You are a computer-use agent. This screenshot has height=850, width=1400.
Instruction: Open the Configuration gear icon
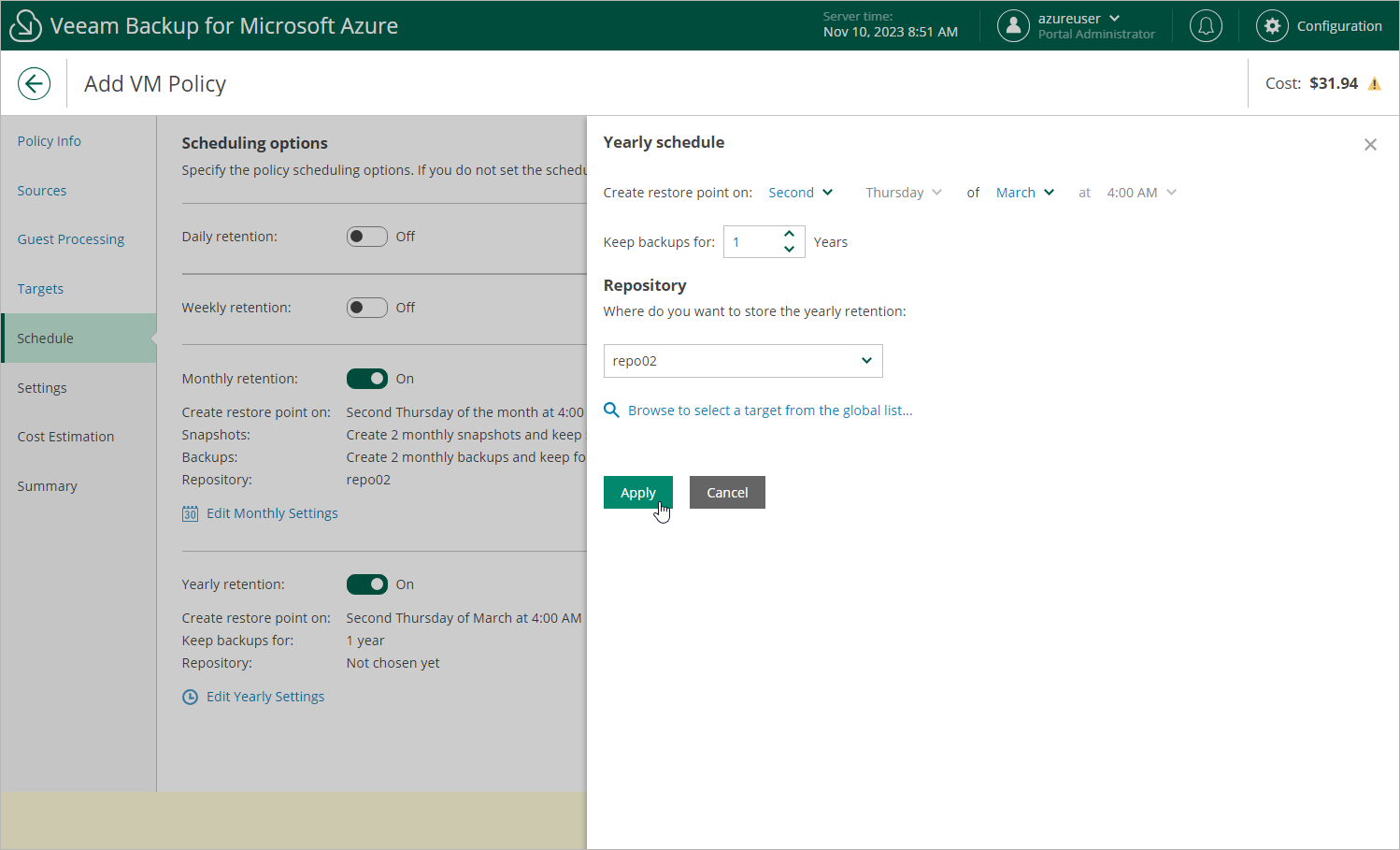click(x=1272, y=26)
